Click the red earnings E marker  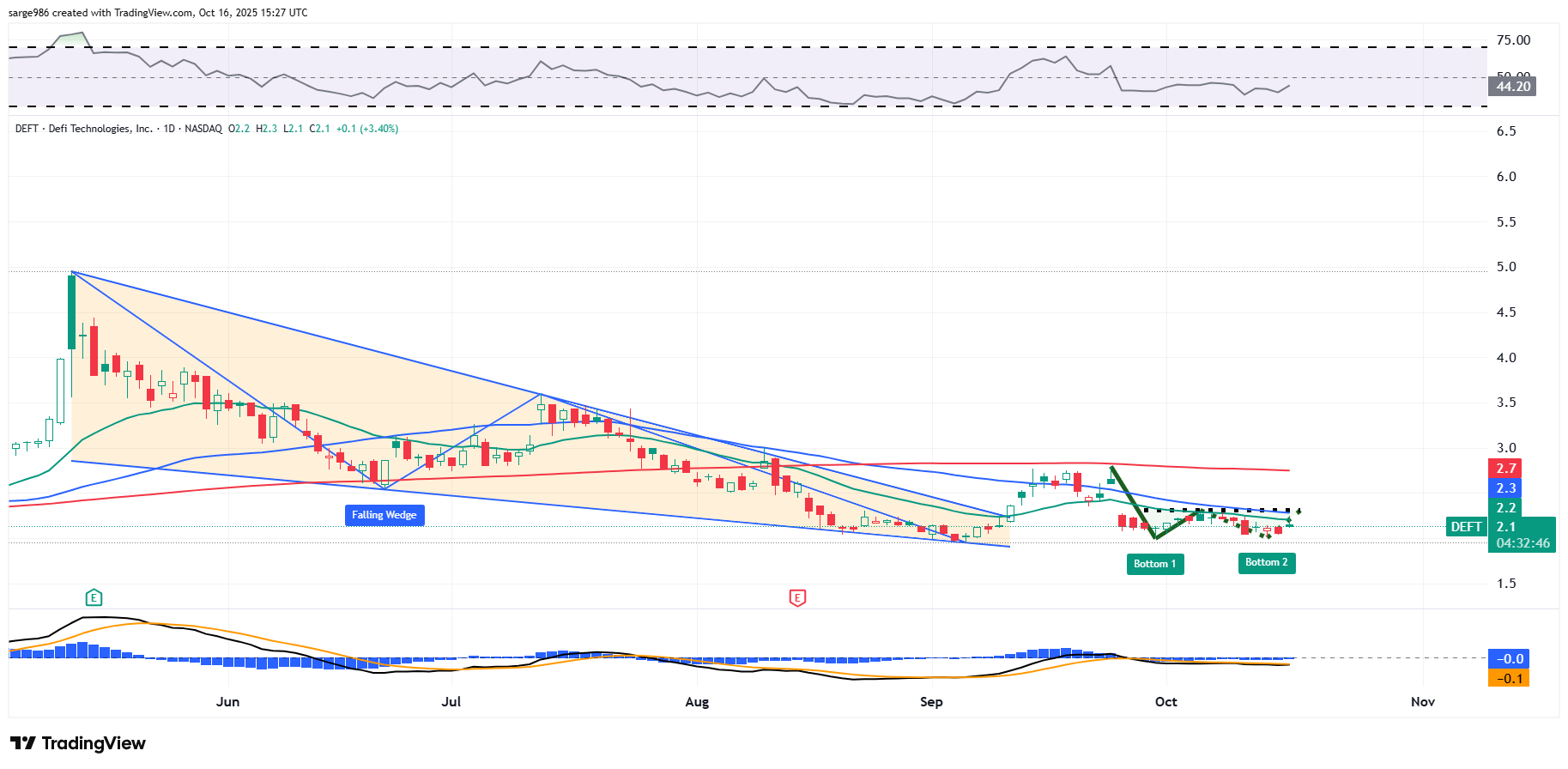point(797,597)
